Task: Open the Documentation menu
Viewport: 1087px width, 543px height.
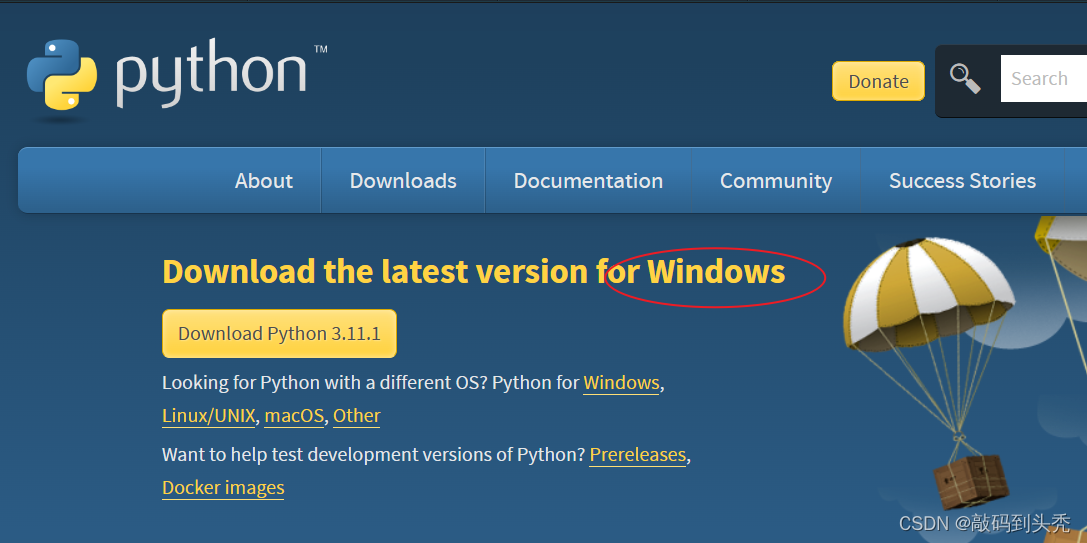Action: coord(588,180)
